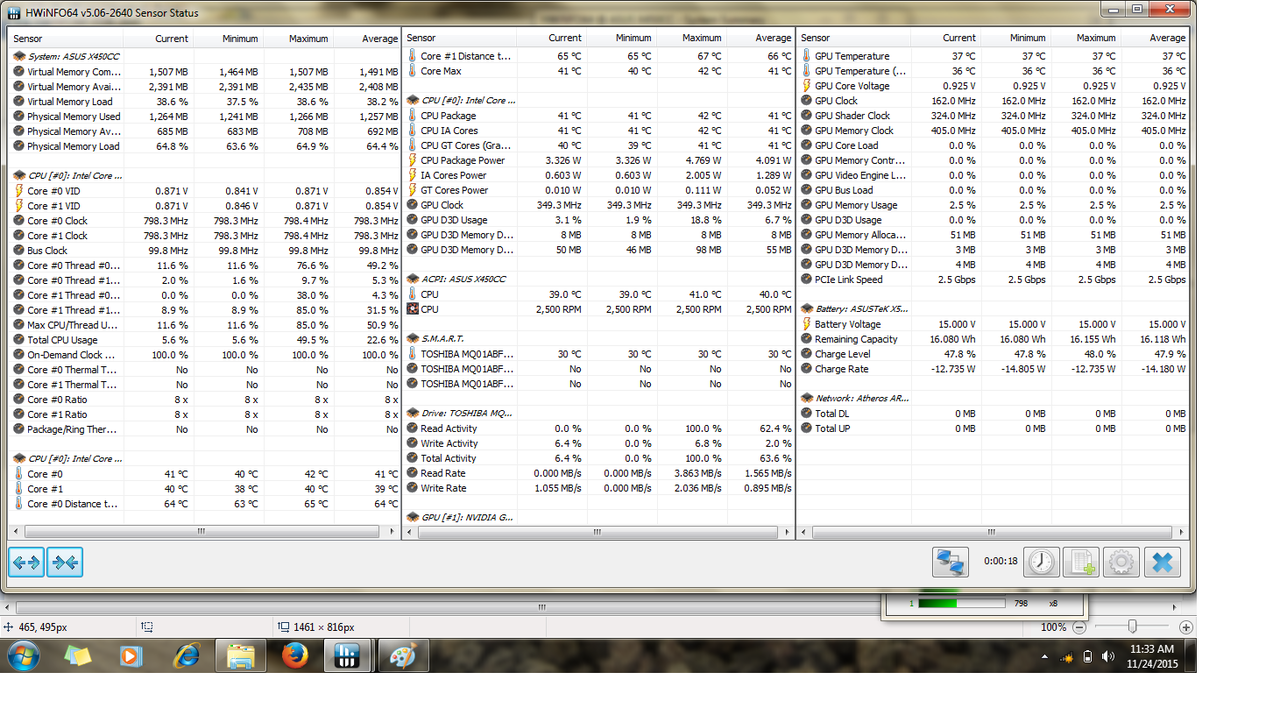Click Minimum column header in middle pane
1280x715 pixels.
click(621, 38)
